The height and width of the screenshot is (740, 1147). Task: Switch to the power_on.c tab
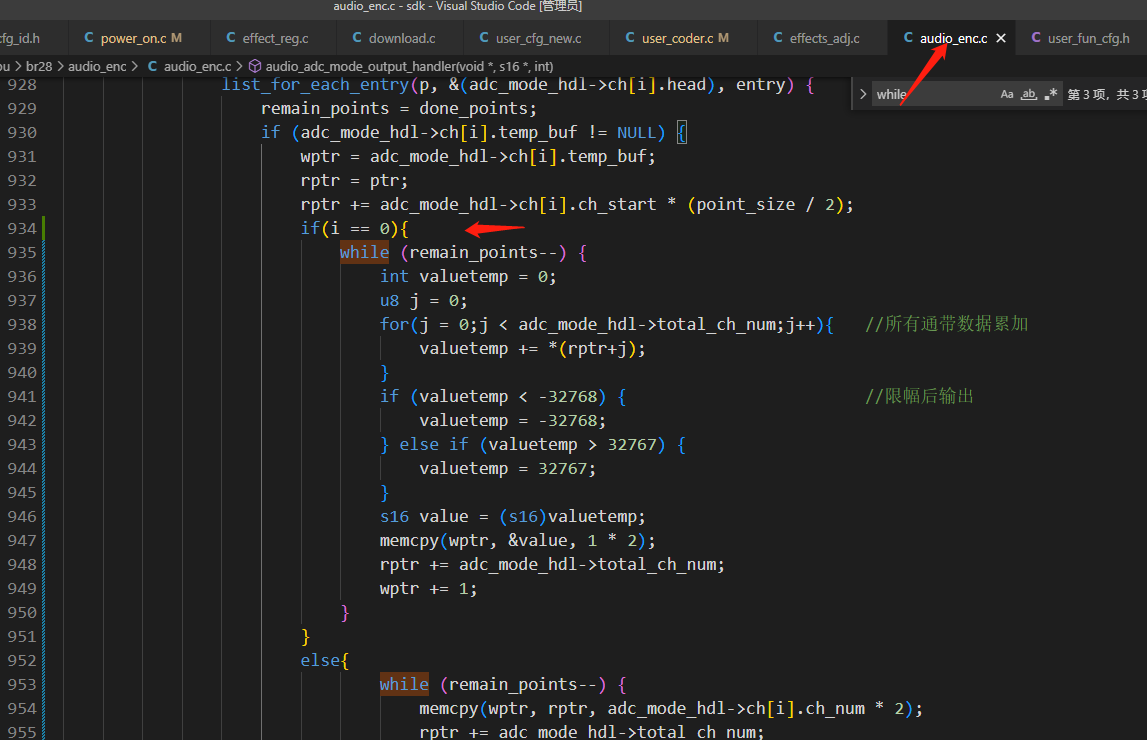tap(133, 38)
